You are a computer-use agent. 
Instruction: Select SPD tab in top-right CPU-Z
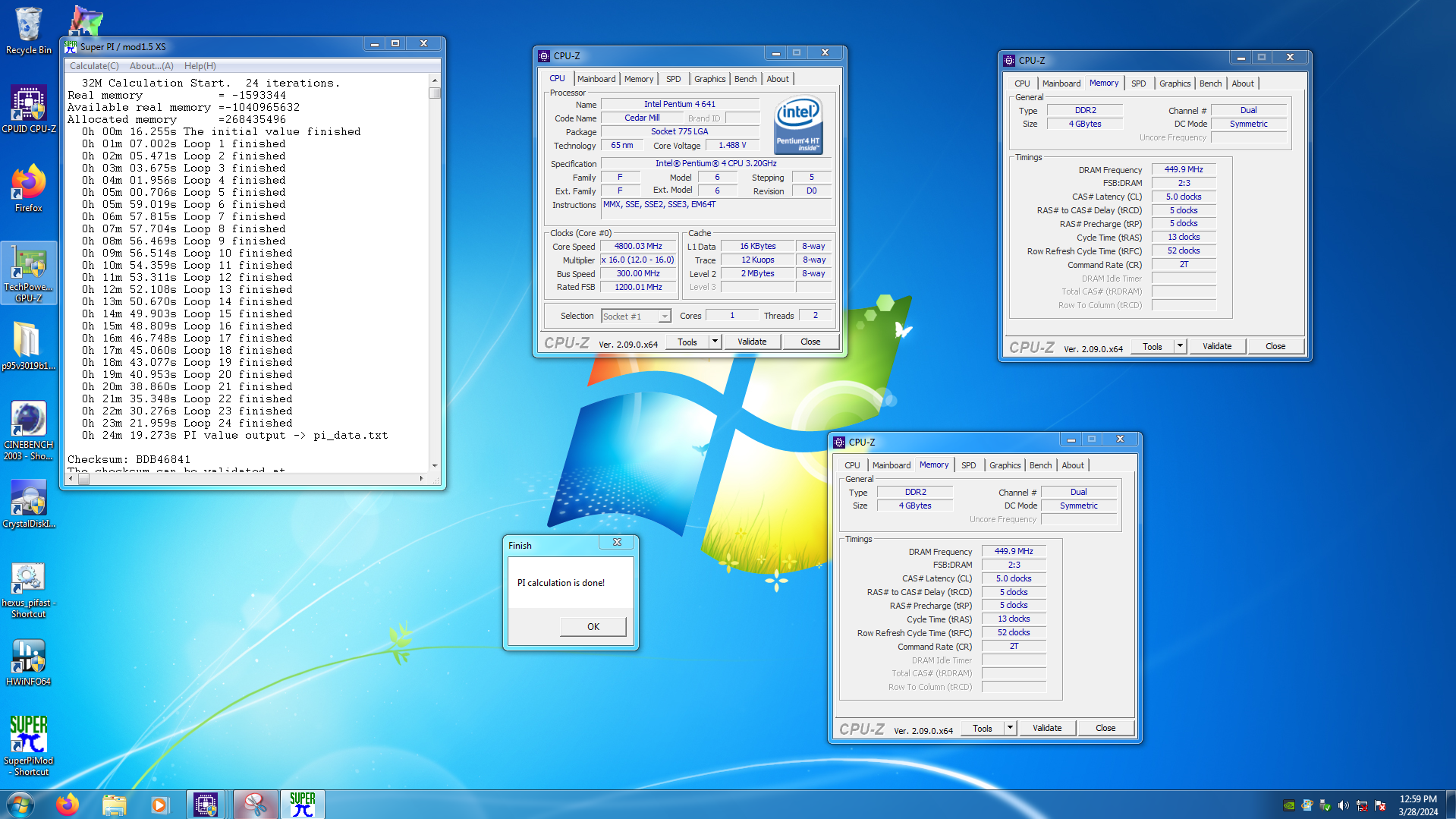point(1138,83)
